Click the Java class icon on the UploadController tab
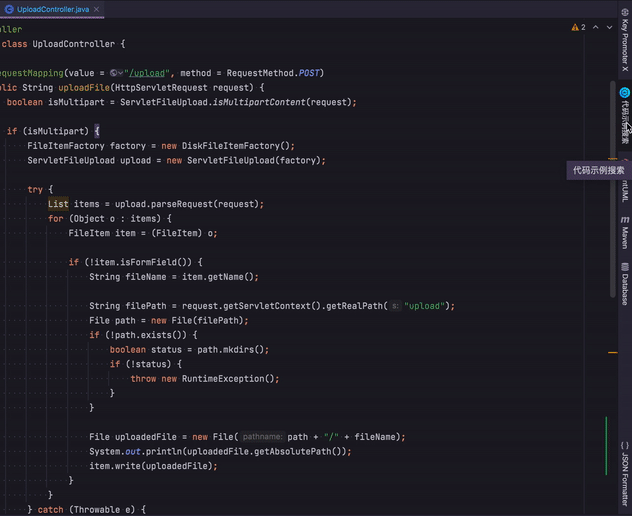632x516 pixels. [x=9, y=9]
